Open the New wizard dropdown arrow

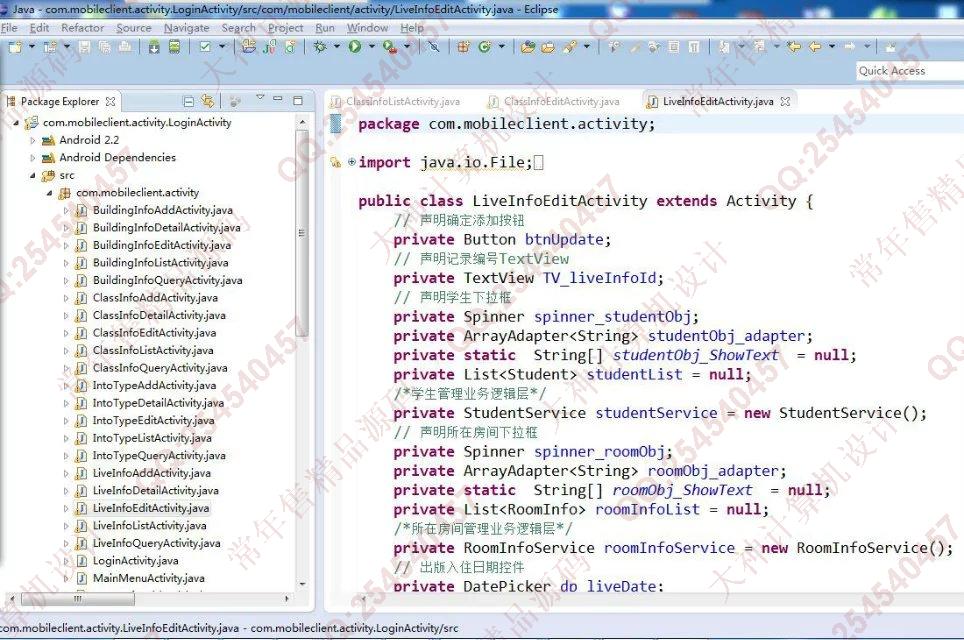point(31,47)
